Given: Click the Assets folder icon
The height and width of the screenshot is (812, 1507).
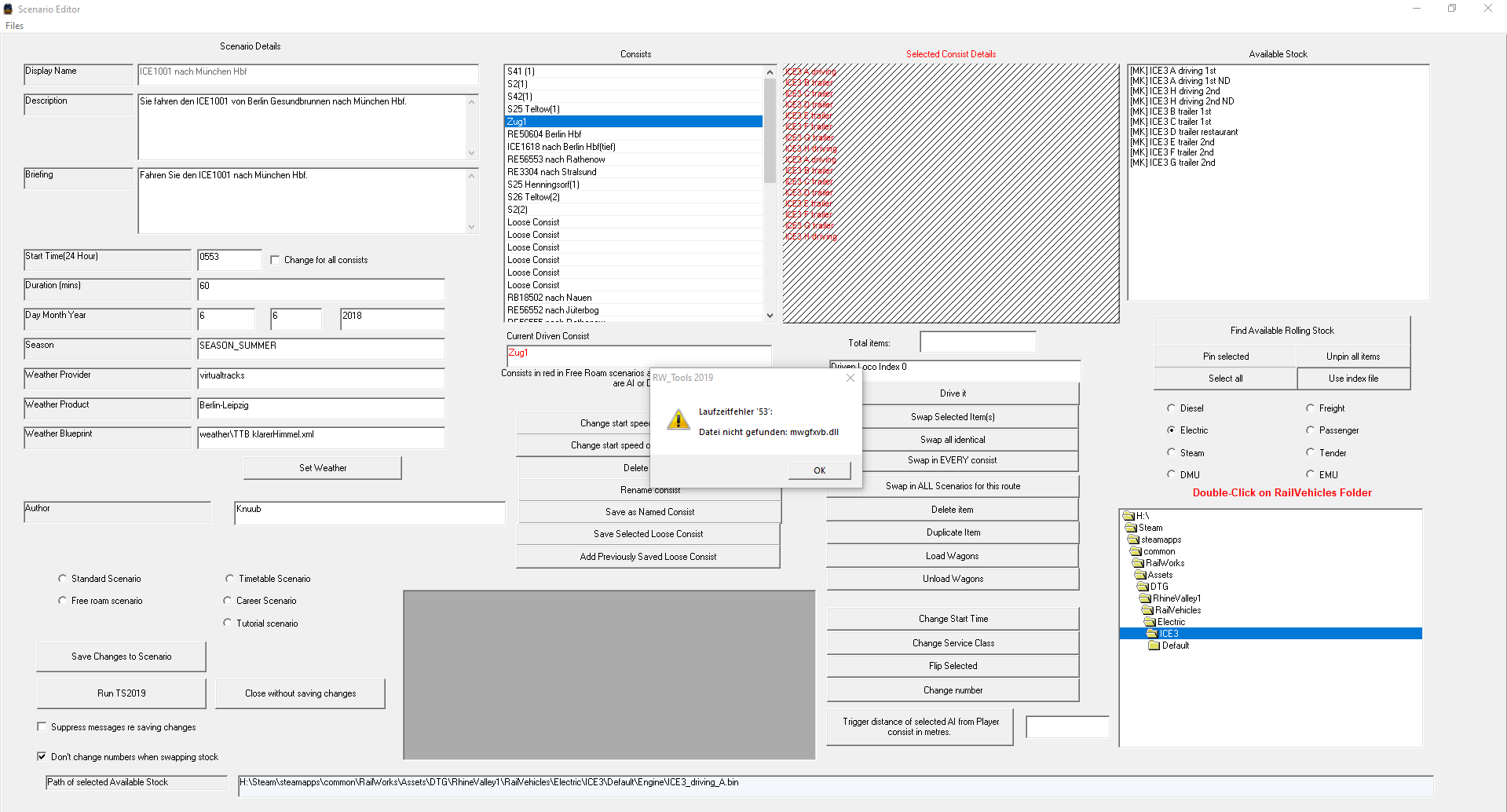Looking at the screenshot, I should (x=1140, y=575).
